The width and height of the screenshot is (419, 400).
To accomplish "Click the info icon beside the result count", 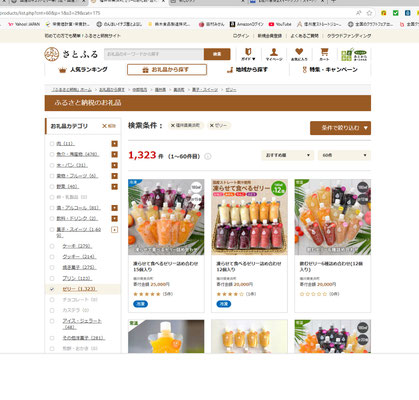I will coord(208,156).
